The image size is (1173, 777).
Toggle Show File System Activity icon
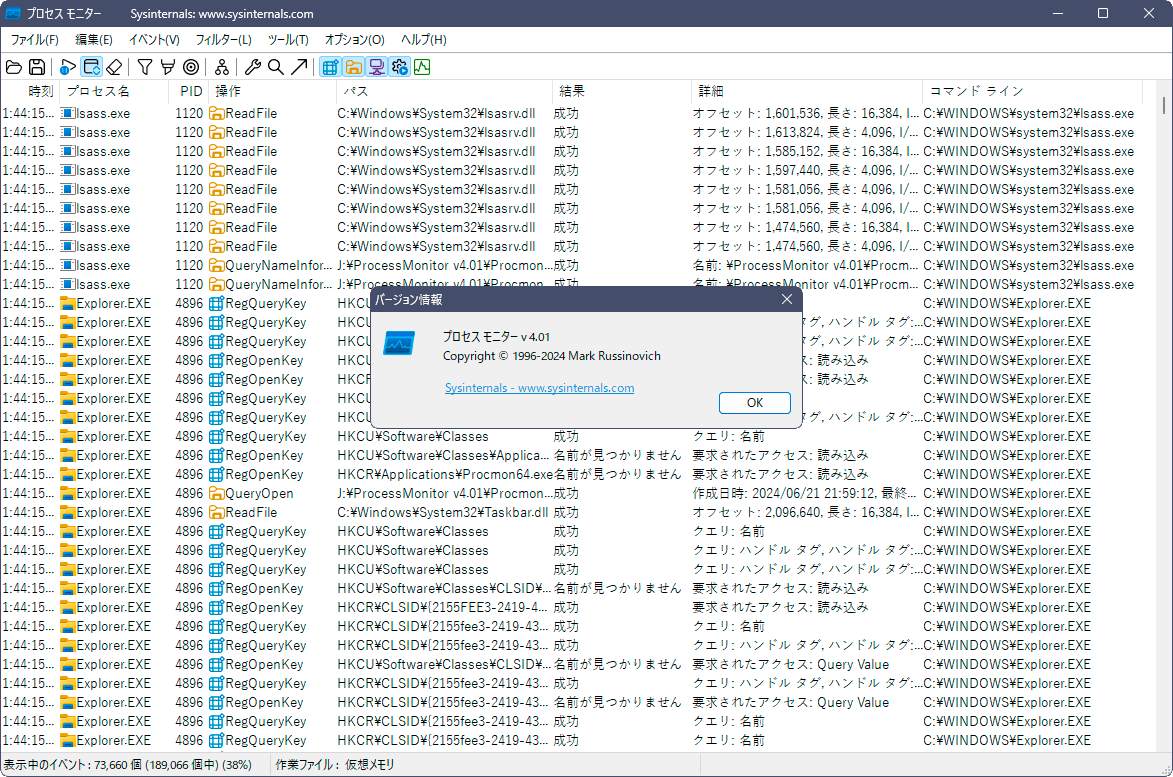(x=353, y=67)
